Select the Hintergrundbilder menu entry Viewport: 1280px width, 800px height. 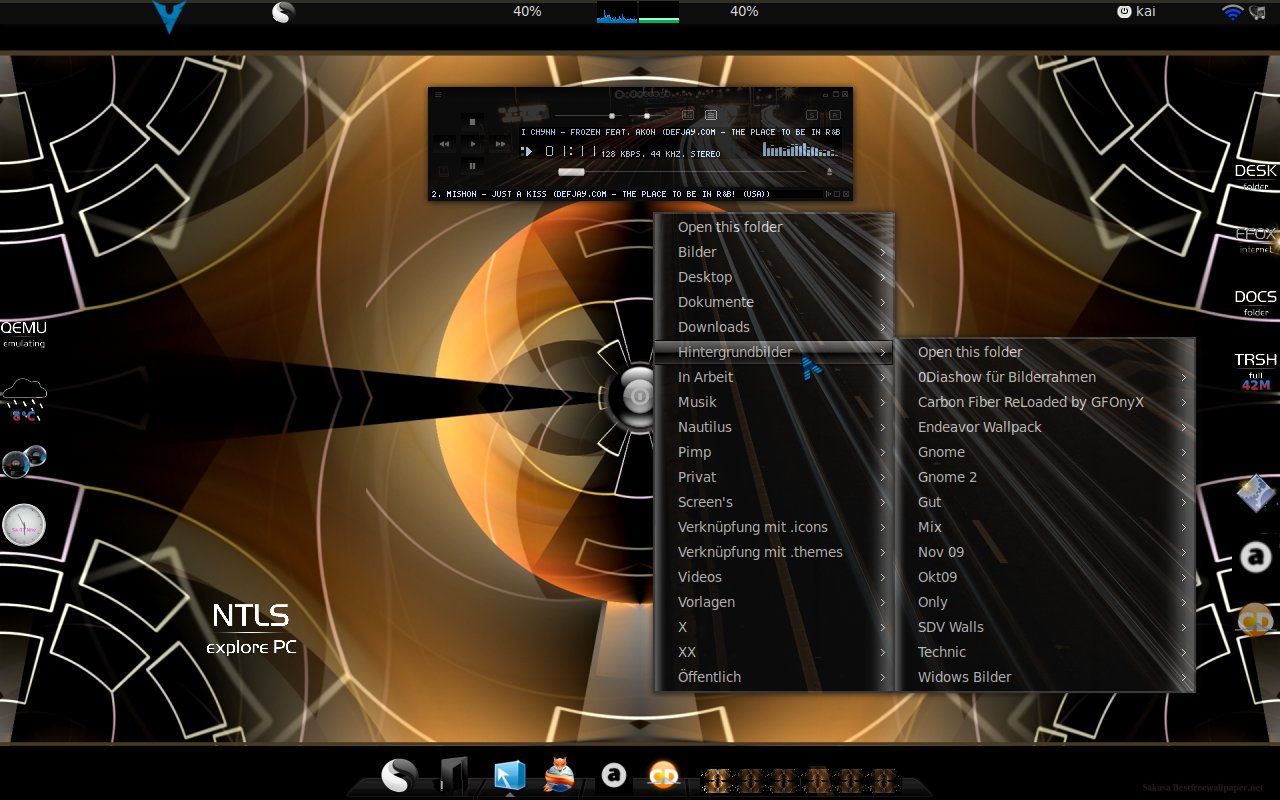click(774, 352)
